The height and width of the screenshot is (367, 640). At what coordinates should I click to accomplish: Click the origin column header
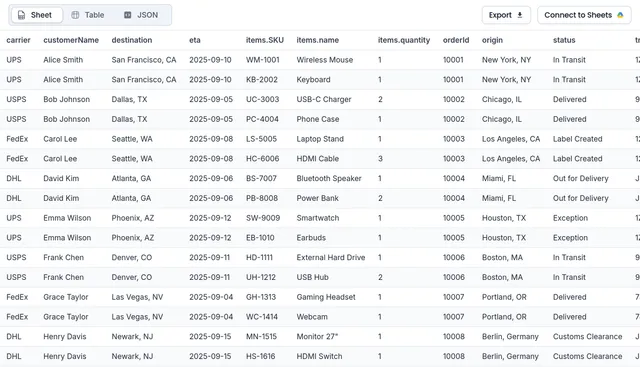(492, 40)
